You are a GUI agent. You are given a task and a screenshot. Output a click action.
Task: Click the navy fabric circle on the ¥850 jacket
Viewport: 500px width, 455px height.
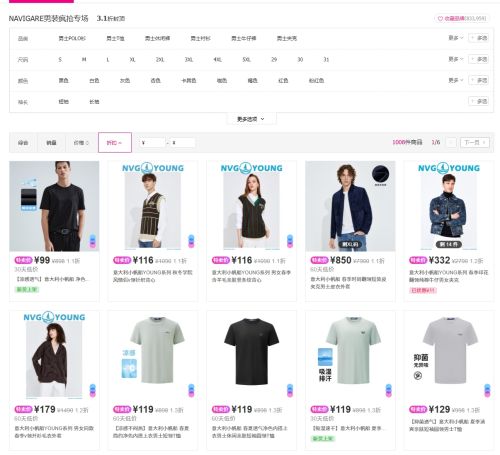[x=380, y=174]
